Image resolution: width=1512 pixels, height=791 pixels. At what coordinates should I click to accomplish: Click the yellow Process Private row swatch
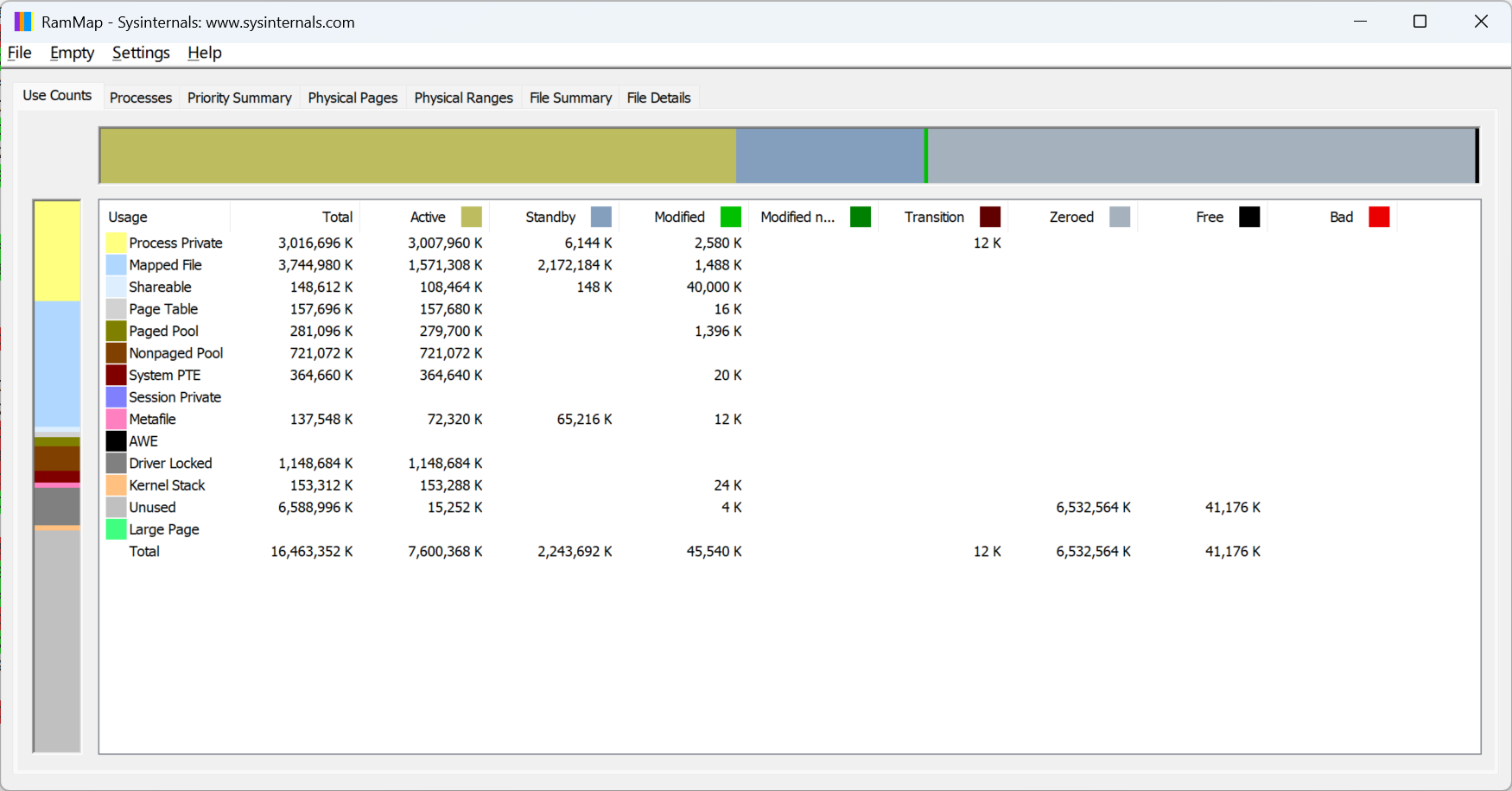point(117,243)
